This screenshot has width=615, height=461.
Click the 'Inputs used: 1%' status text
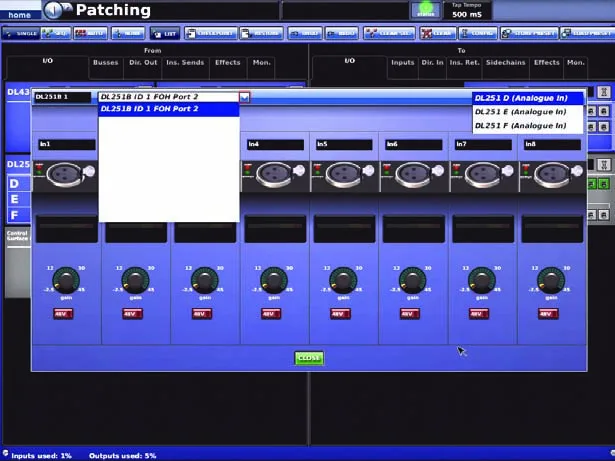(x=41, y=456)
